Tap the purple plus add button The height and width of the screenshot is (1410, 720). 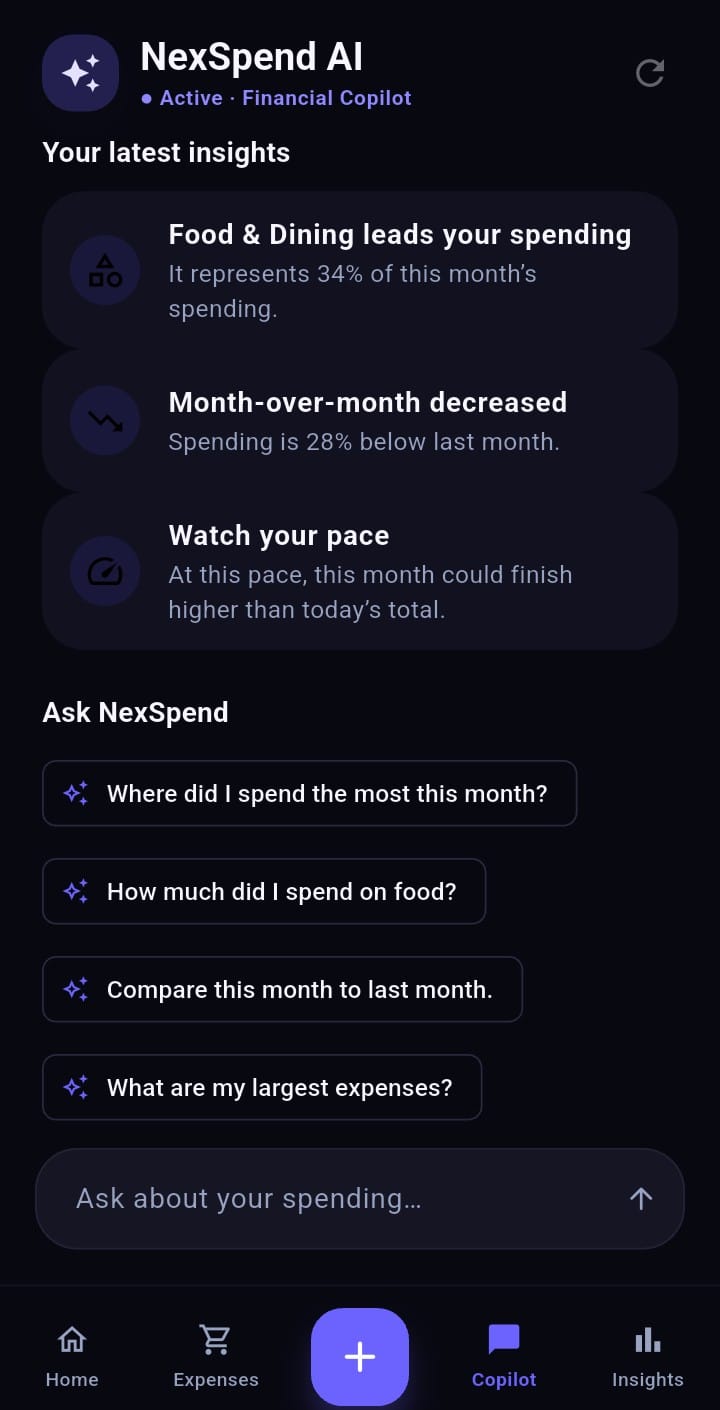pyautogui.click(x=360, y=1356)
